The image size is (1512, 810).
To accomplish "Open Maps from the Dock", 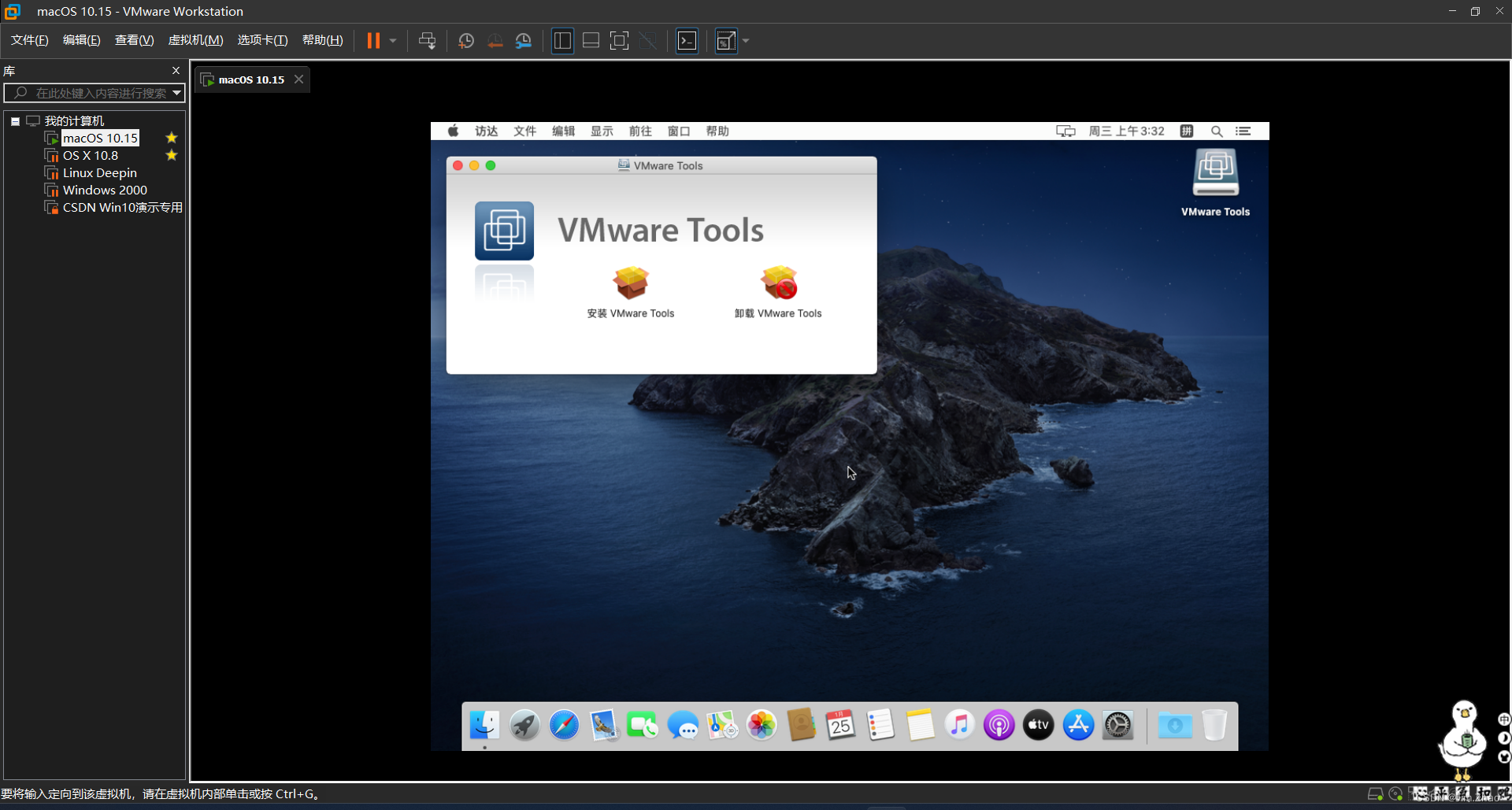I will pos(722,725).
